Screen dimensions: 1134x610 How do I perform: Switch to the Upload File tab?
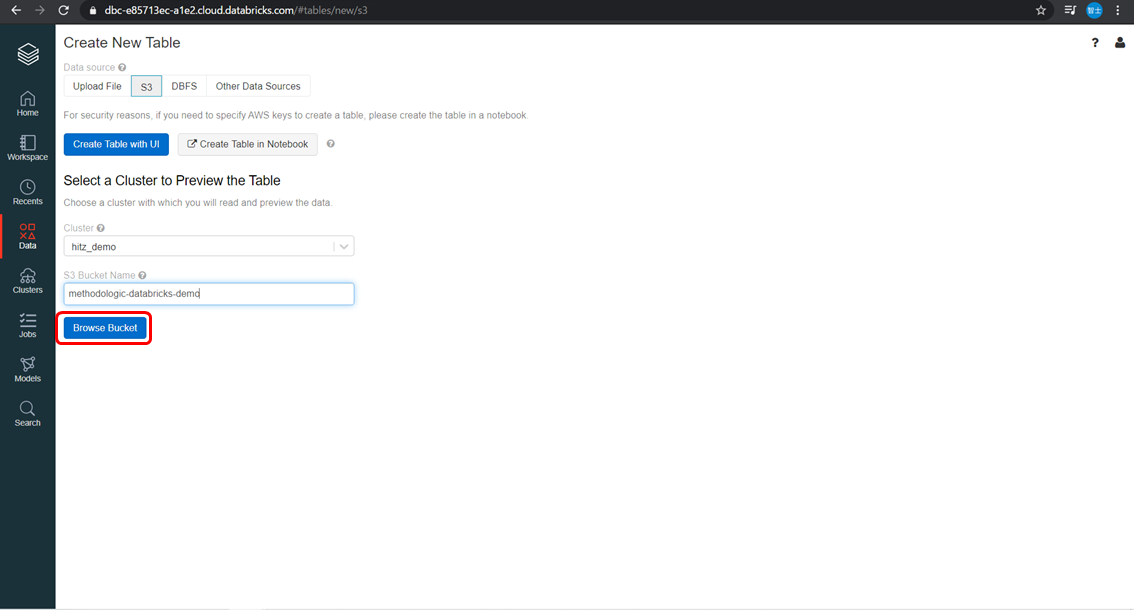click(x=98, y=86)
